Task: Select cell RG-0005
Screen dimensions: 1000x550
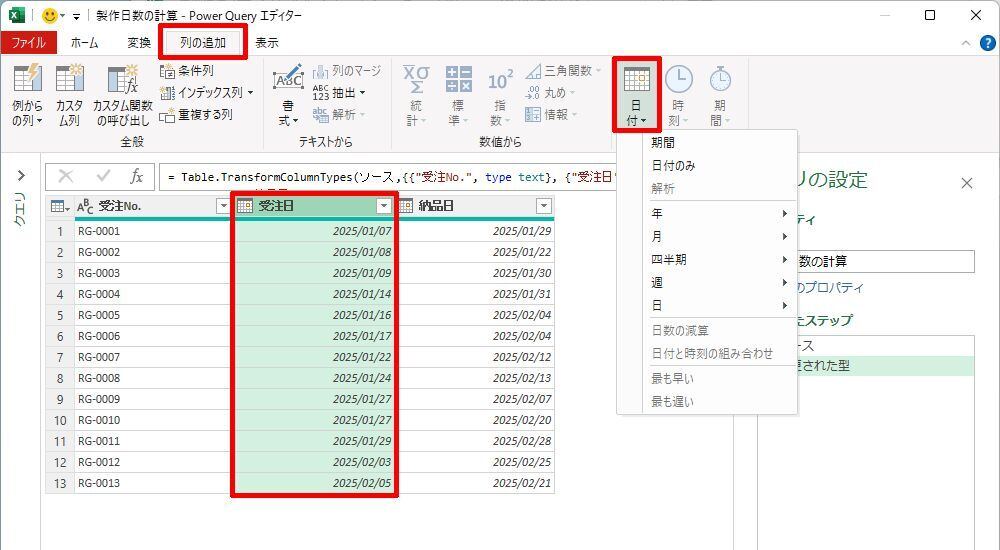Action: (x=152, y=315)
